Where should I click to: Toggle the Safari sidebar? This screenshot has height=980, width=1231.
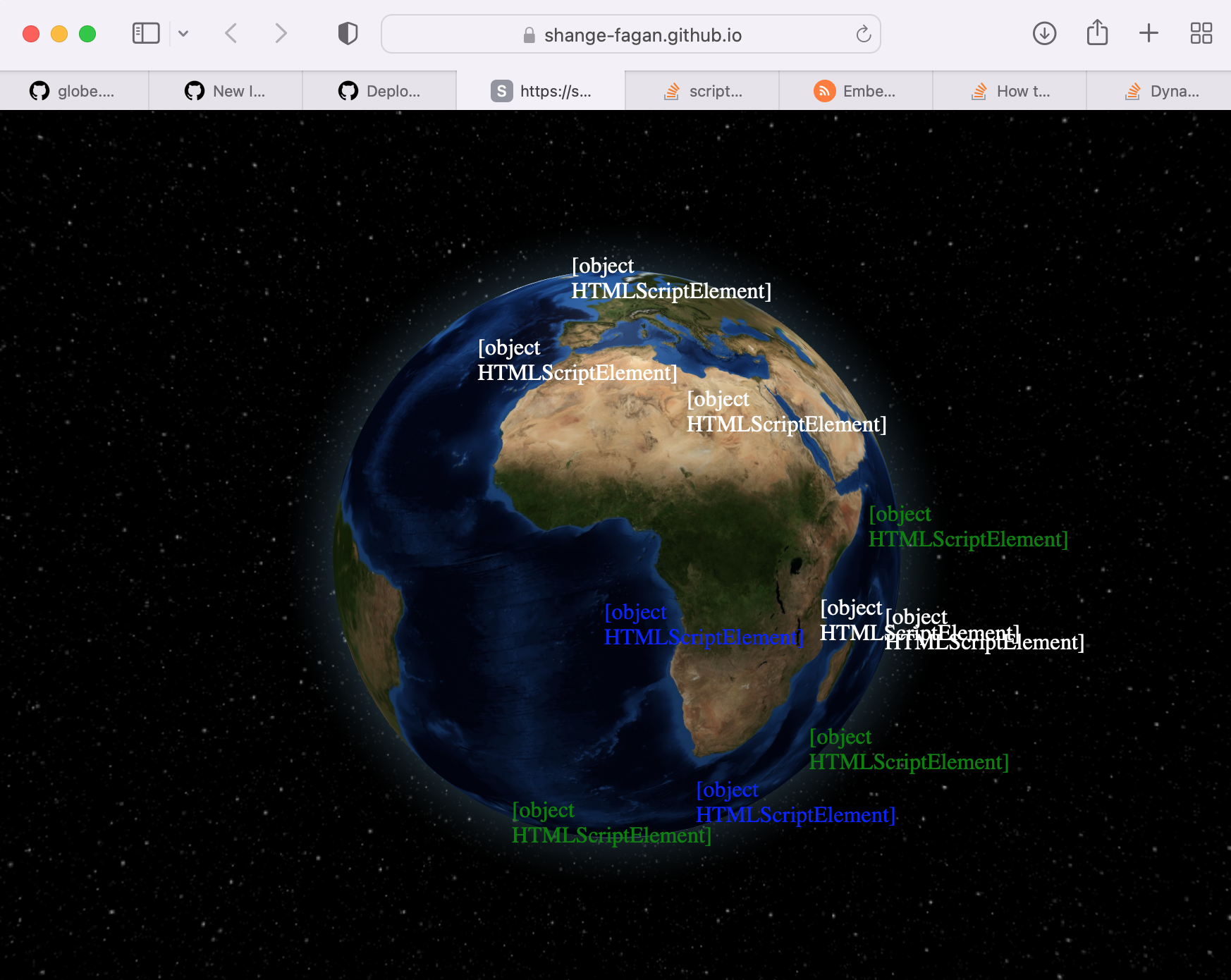(x=146, y=33)
